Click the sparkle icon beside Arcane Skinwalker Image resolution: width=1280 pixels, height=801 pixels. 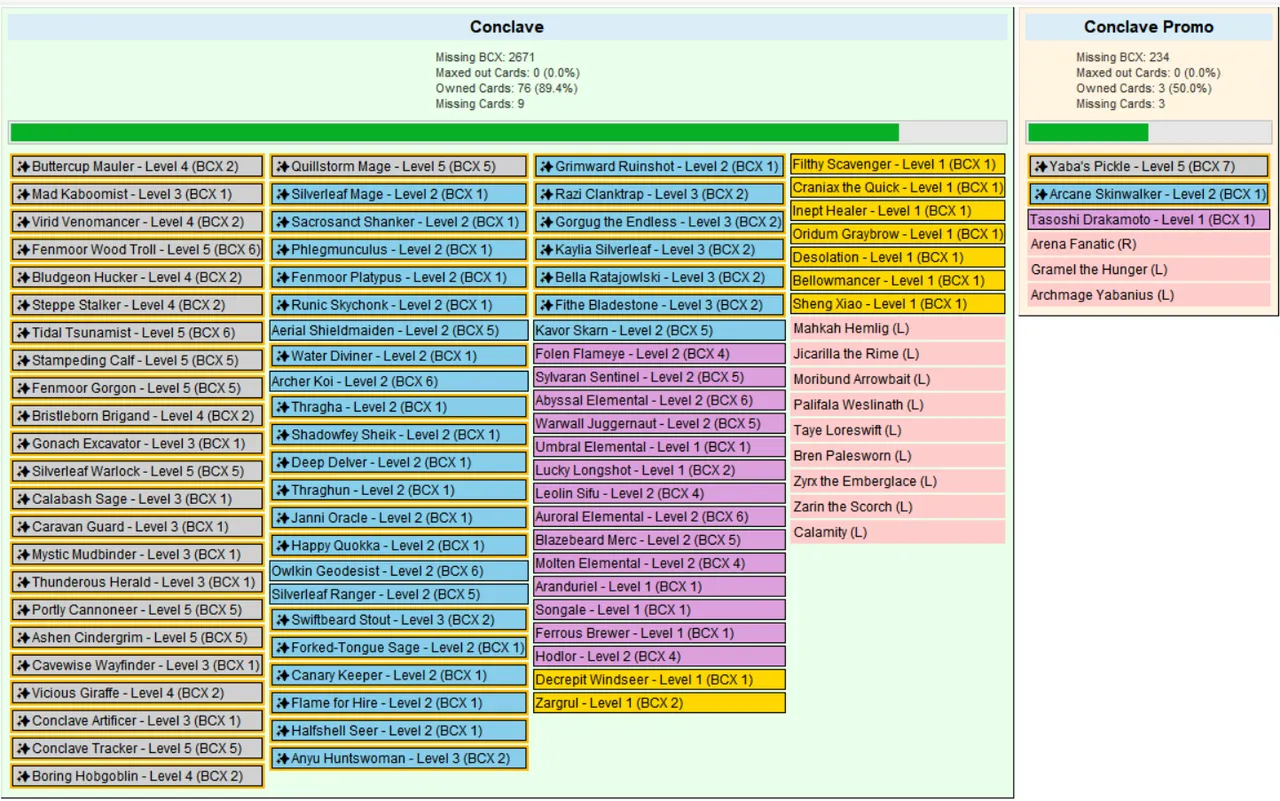[1041, 194]
